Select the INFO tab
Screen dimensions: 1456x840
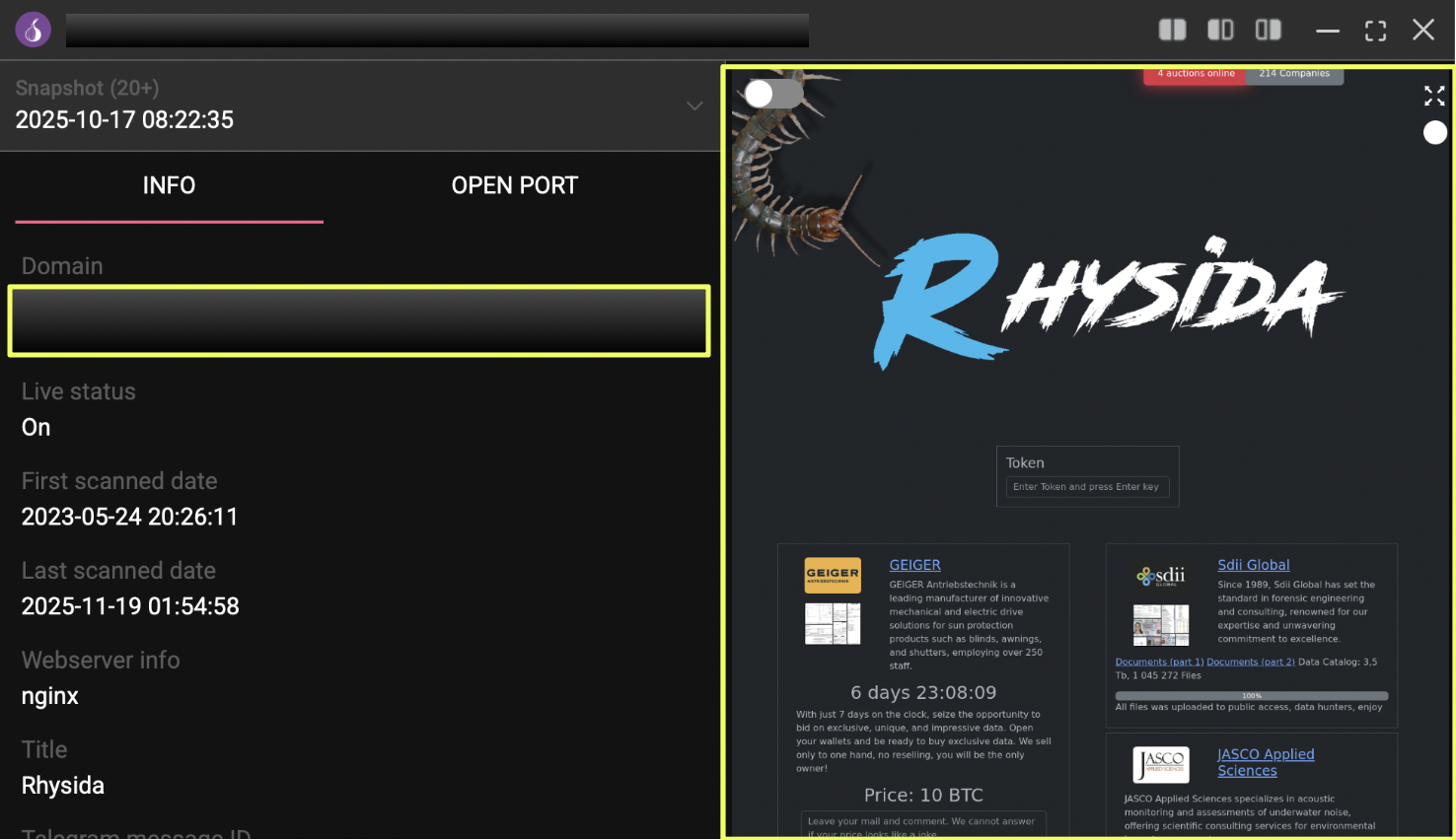pos(169,185)
